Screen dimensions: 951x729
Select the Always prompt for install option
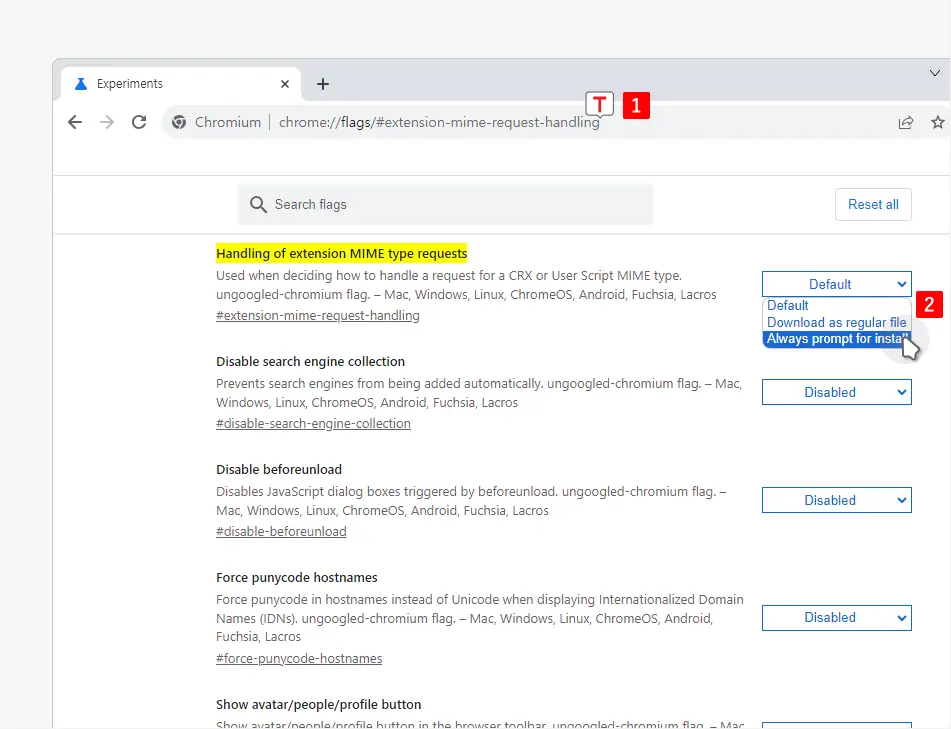click(836, 339)
